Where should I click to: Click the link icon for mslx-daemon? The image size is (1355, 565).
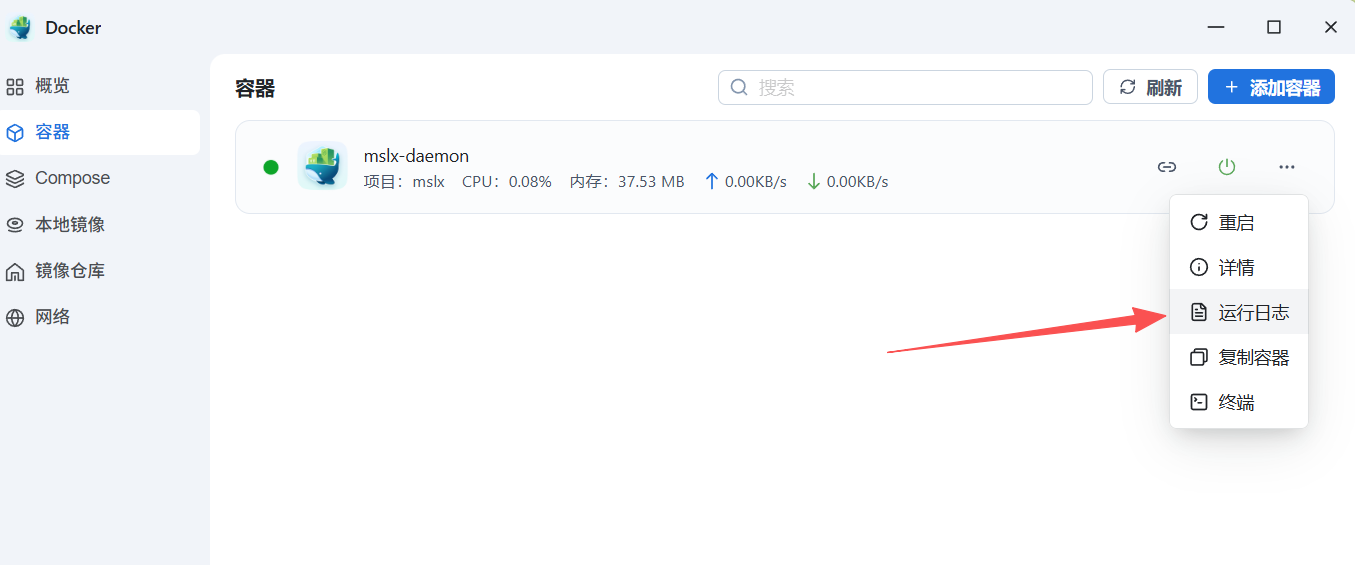(1167, 167)
